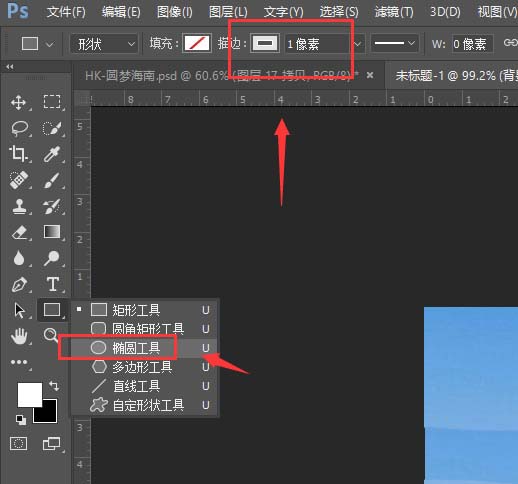The height and width of the screenshot is (484, 518).
Task: Select the Quick Selection tool
Action: pyautogui.click(x=52, y=128)
